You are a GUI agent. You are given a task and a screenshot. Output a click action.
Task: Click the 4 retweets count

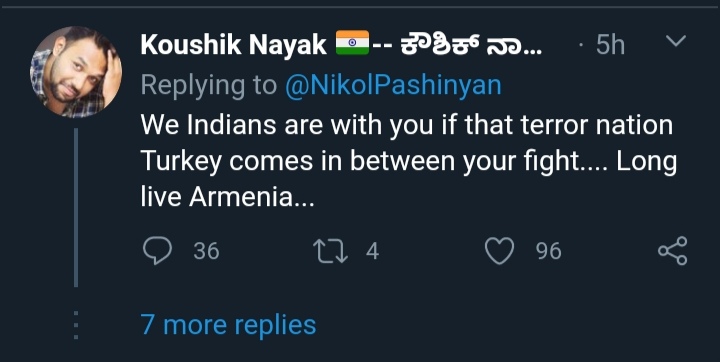pos(372,251)
